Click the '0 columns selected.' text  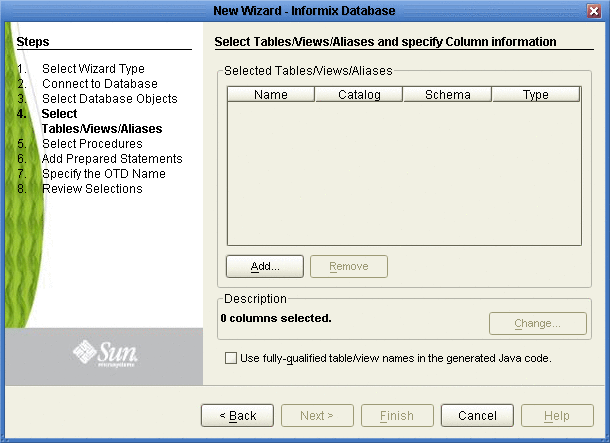coord(276,318)
